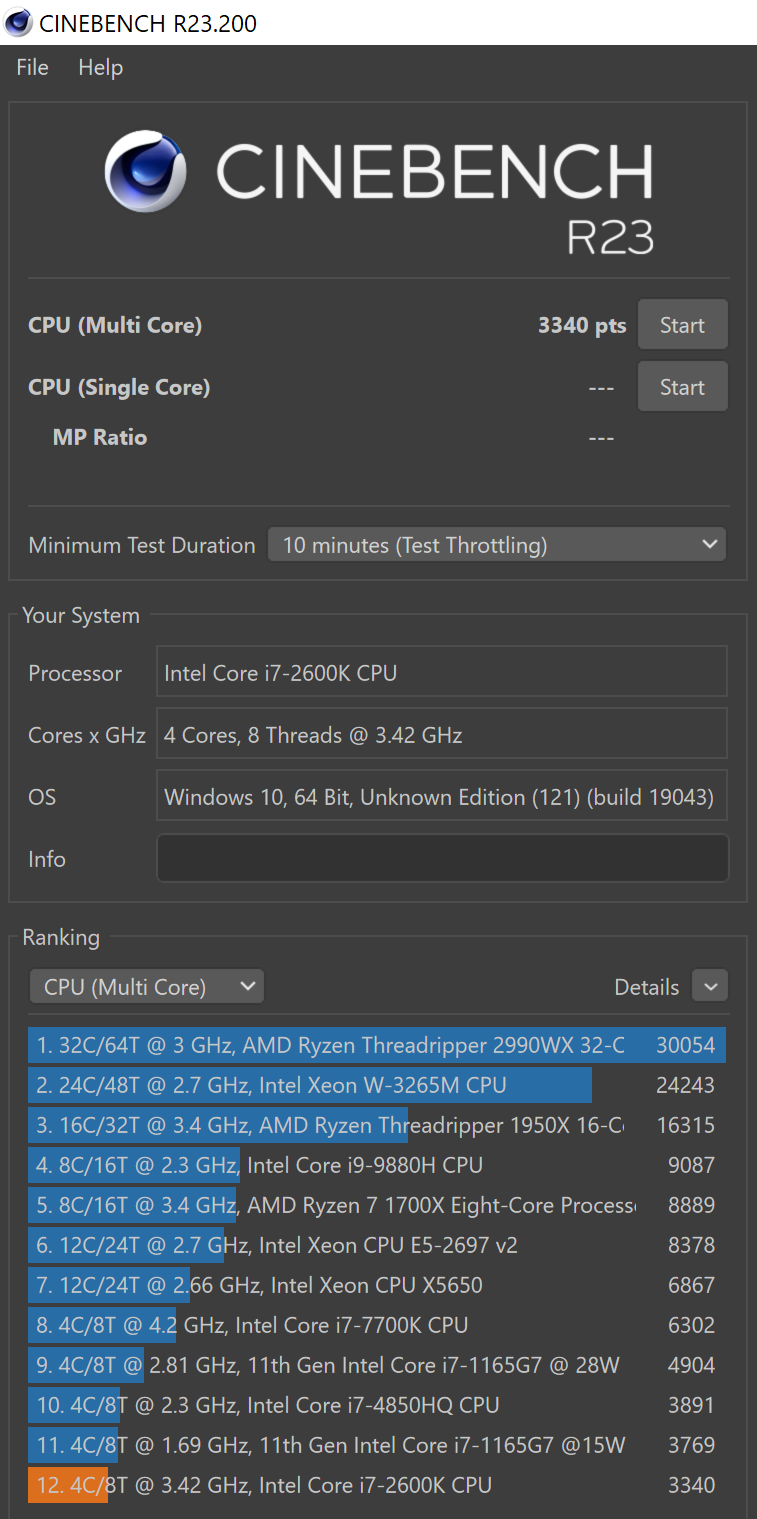Select ranking row Threadripper 1950X
Image resolution: width=757 pixels, height=1519 pixels.
pos(377,1125)
